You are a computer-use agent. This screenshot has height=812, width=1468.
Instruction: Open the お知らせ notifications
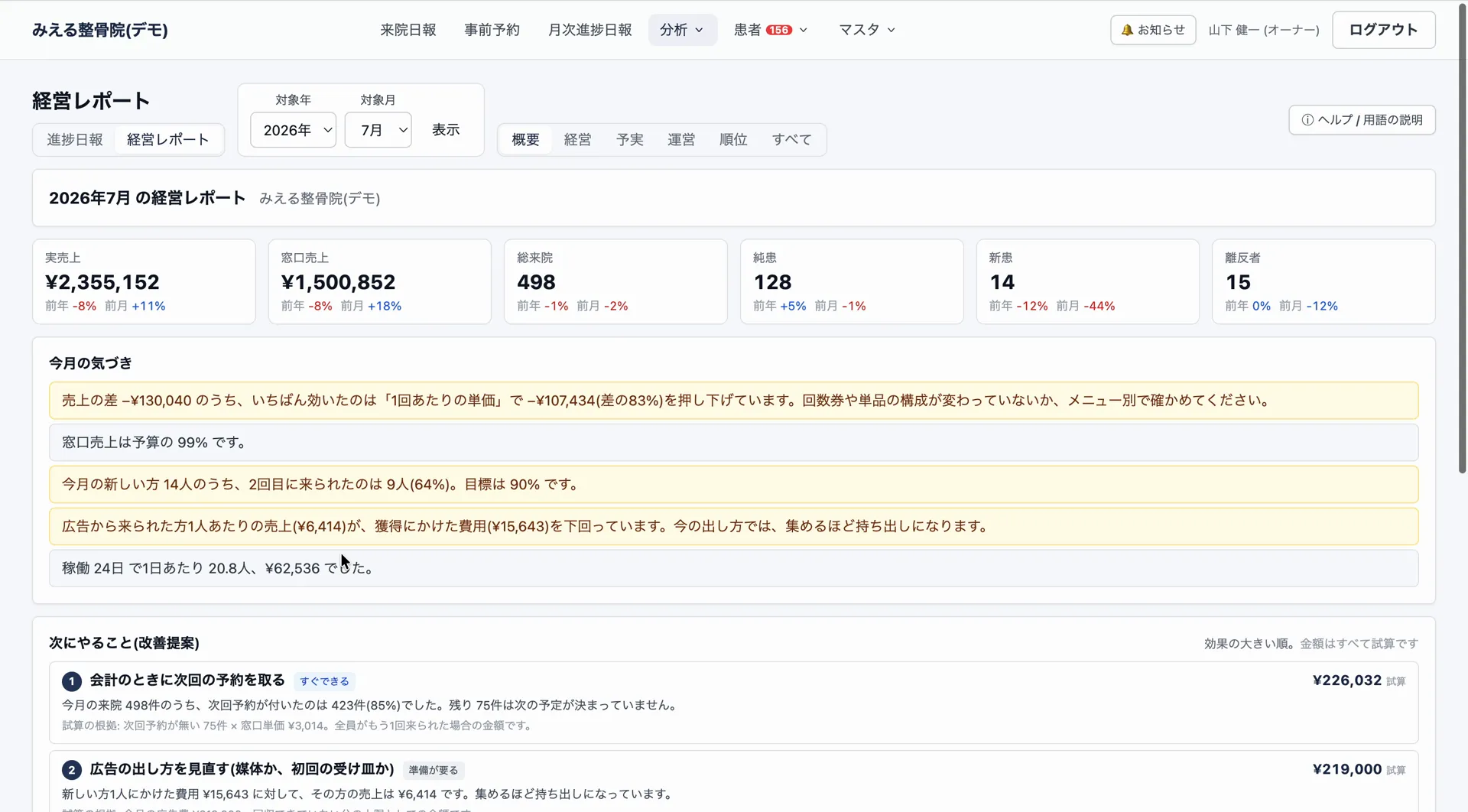click(1153, 30)
